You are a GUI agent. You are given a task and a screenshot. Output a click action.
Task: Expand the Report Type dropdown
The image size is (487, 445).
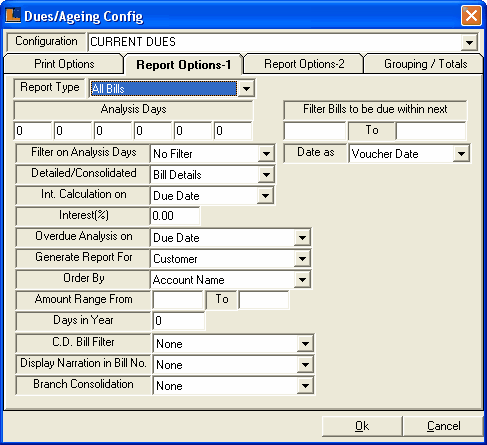(x=246, y=89)
